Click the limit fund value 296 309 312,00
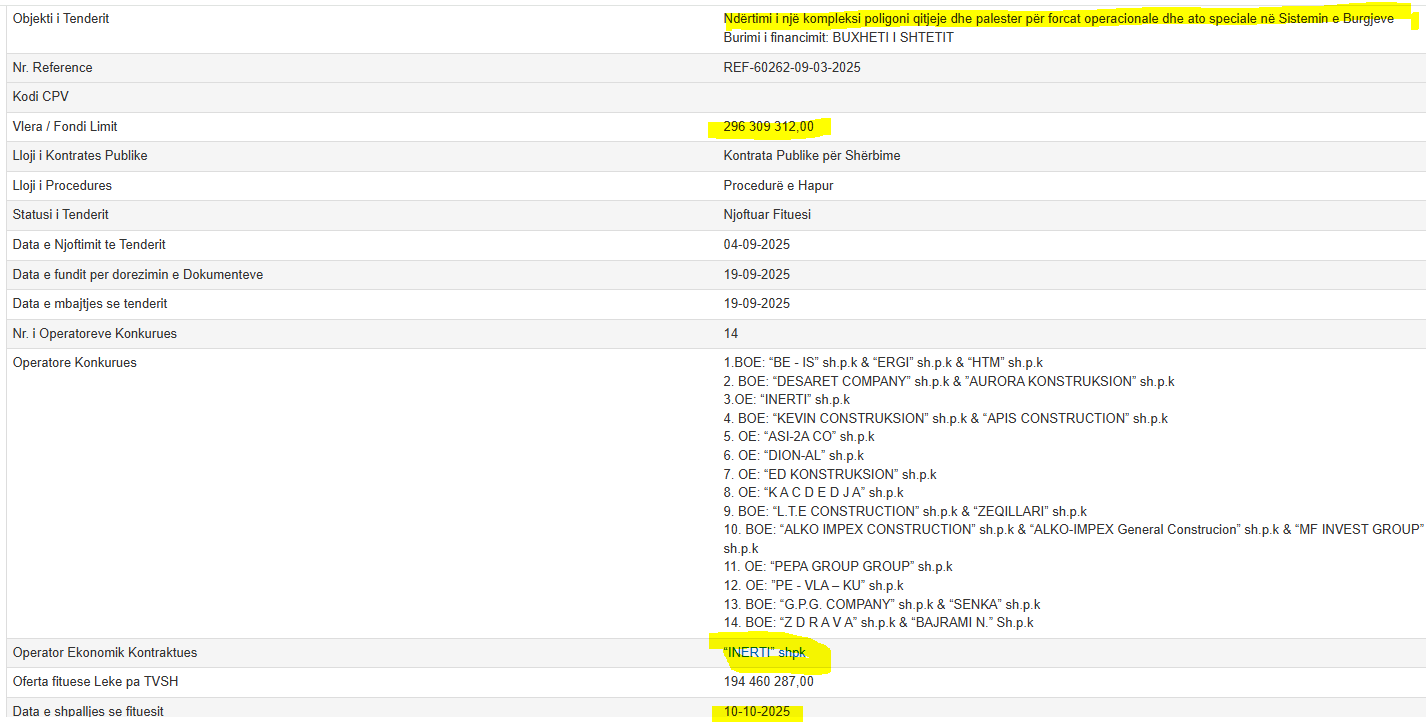The image size is (1426, 722). tap(768, 127)
